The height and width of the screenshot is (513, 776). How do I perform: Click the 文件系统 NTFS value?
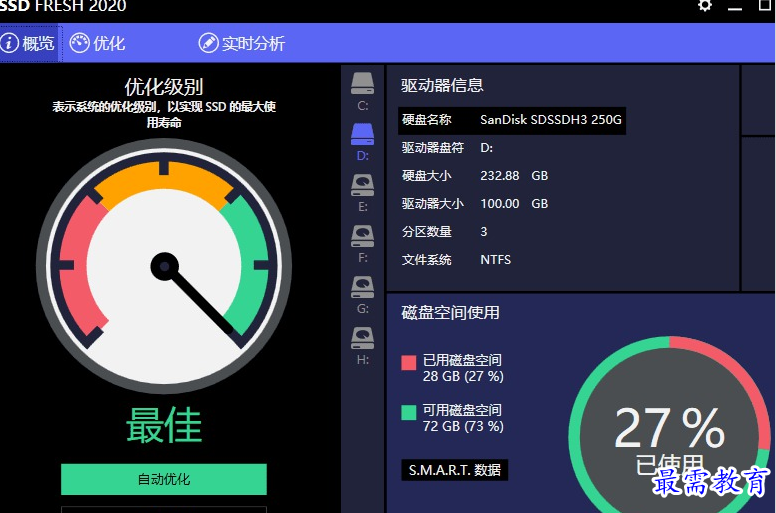(x=495, y=260)
